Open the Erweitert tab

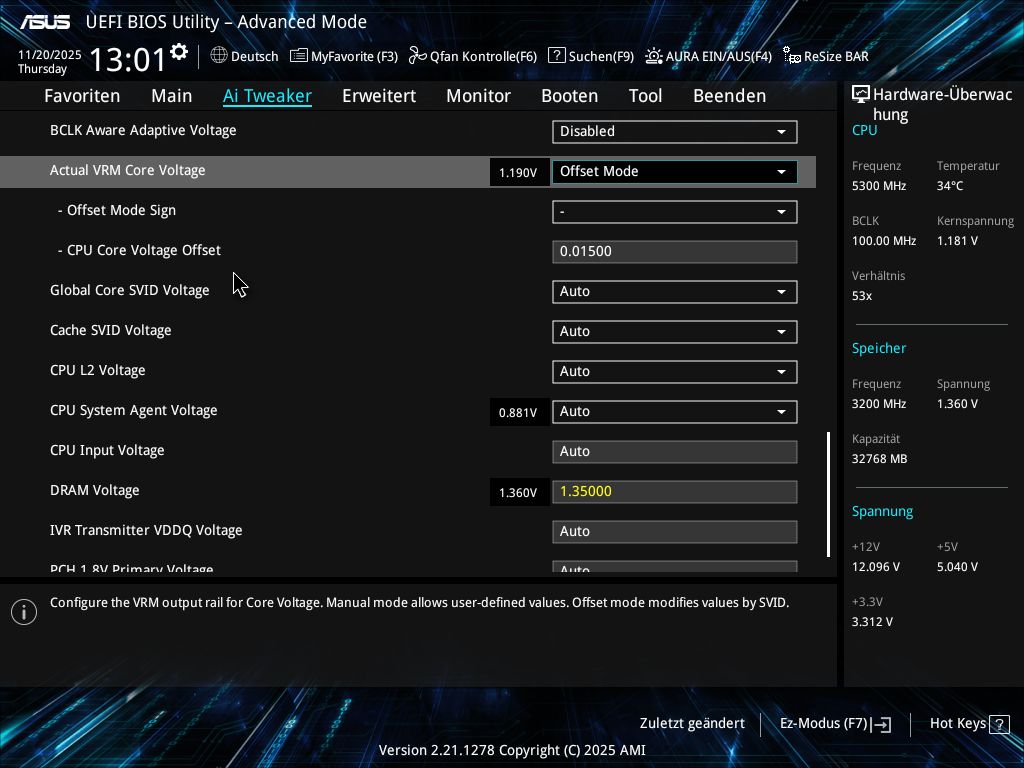[x=379, y=96]
